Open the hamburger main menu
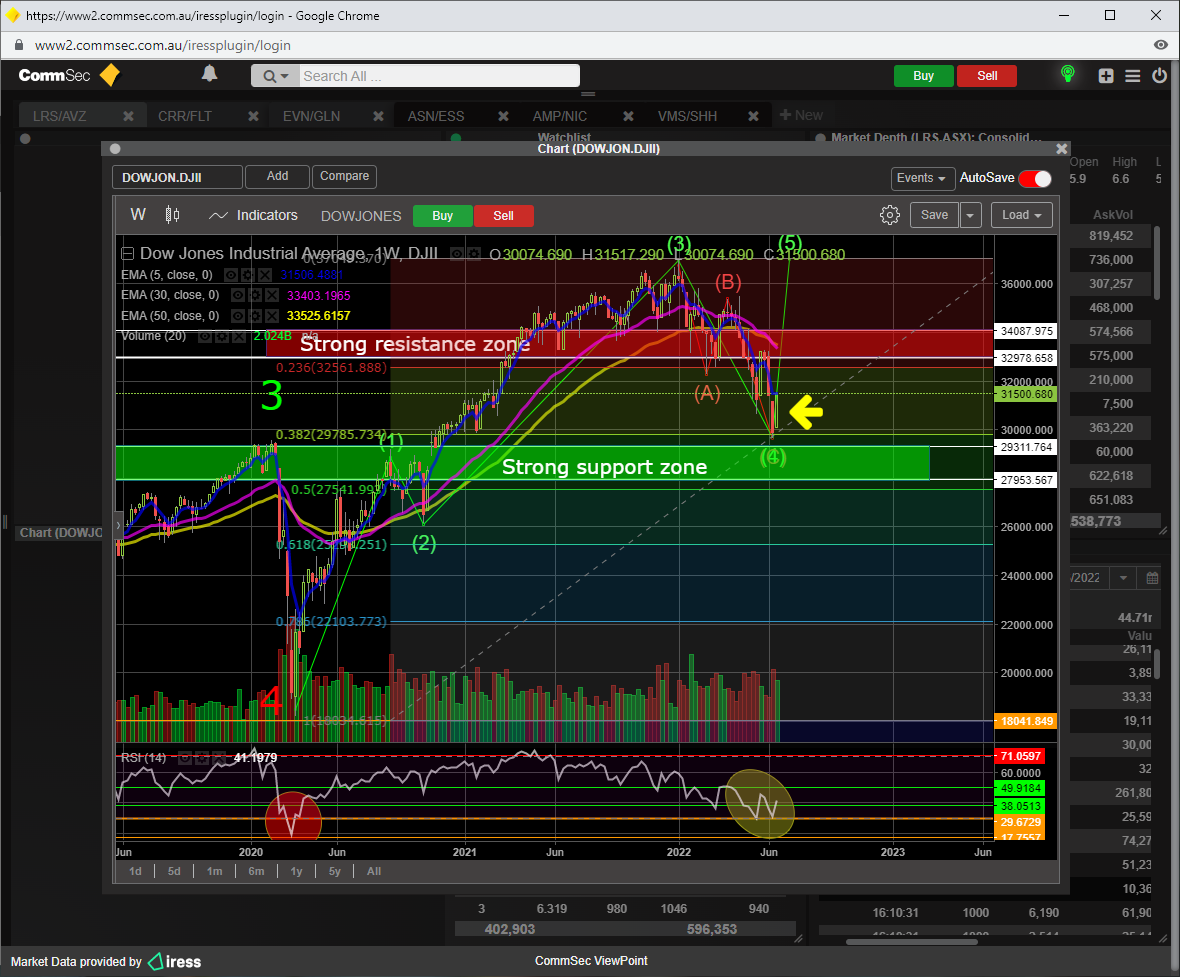The height and width of the screenshot is (977, 1180). [1133, 76]
